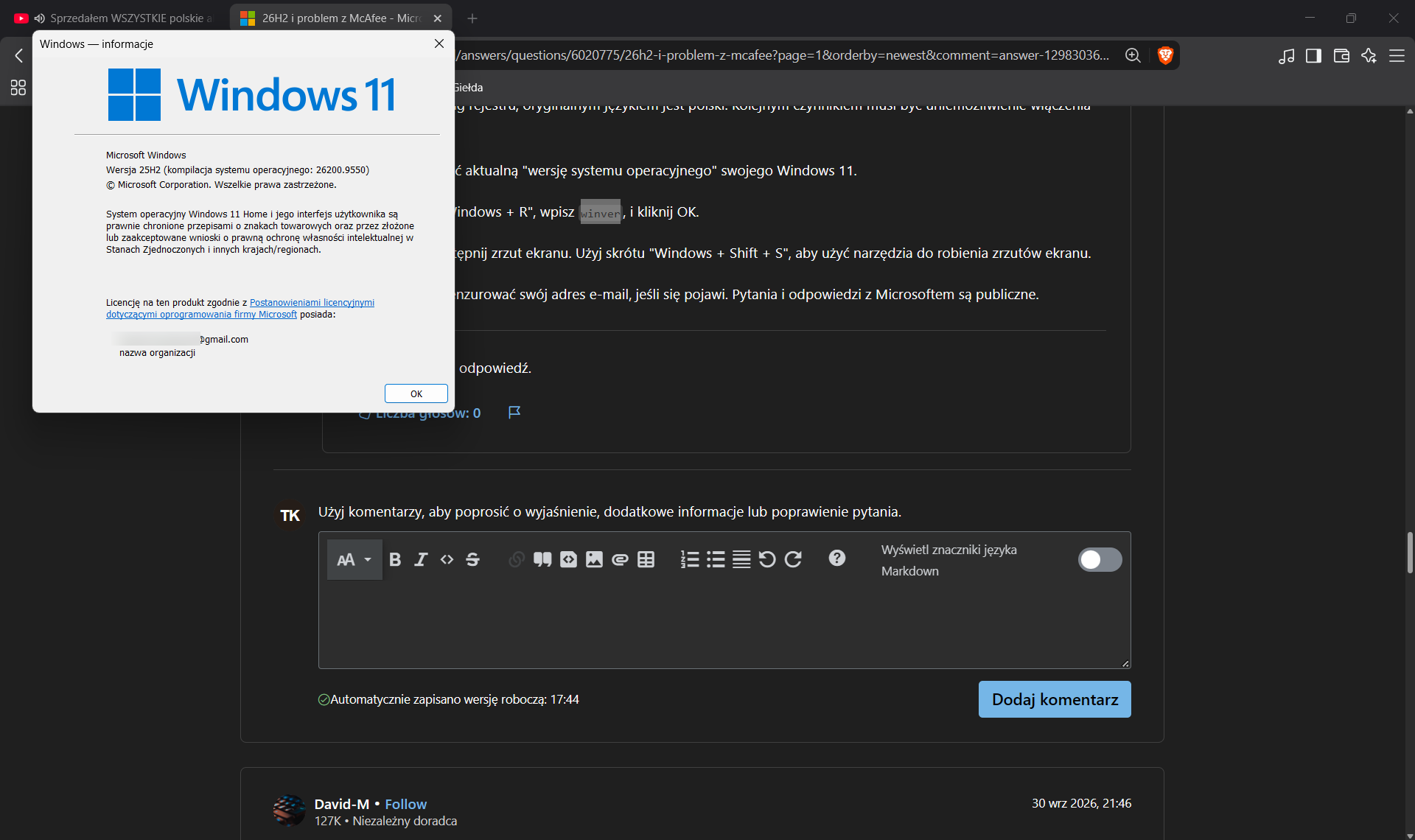
Task: Open a new browser tab
Action: tap(472, 18)
